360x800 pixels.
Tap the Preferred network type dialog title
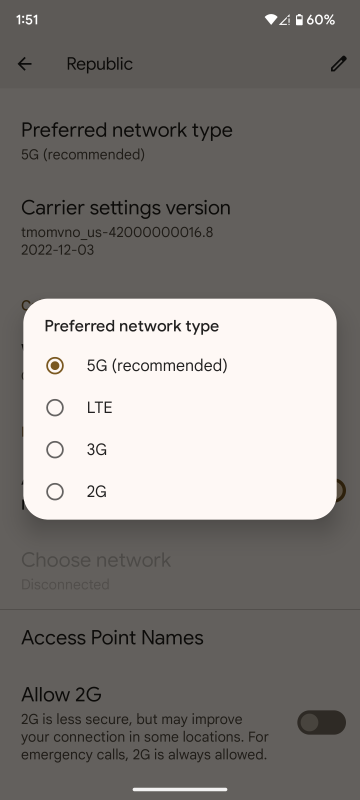[x=132, y=326]
